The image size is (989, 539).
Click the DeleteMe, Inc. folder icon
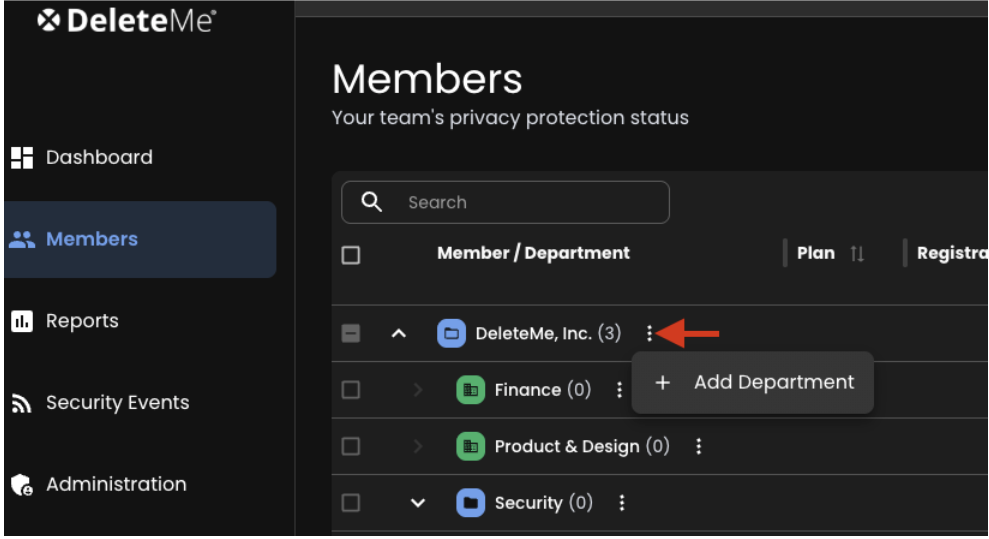[x=452, y=333]
